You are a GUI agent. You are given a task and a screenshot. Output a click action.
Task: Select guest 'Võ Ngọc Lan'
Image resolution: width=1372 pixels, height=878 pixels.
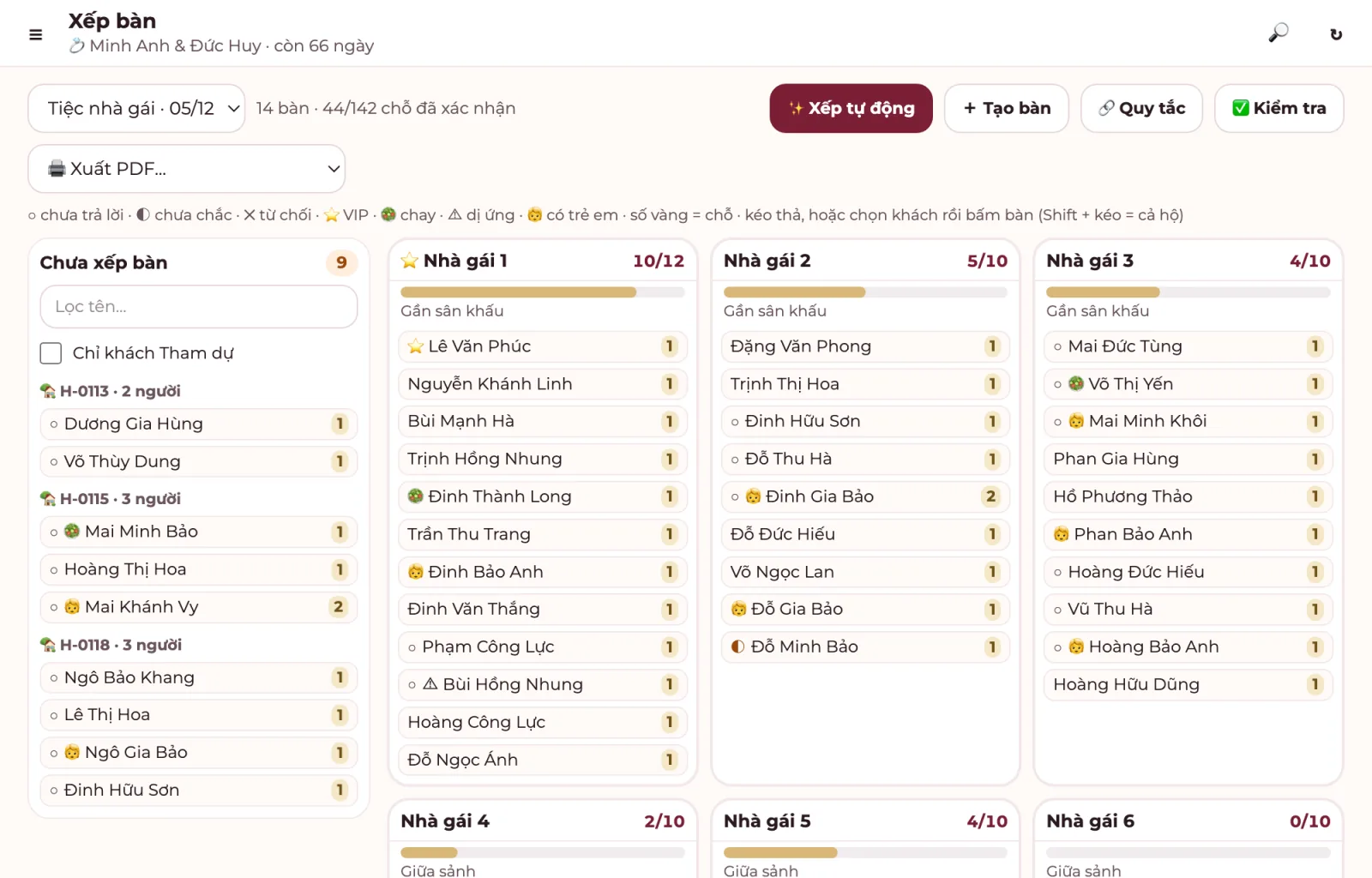865,572
